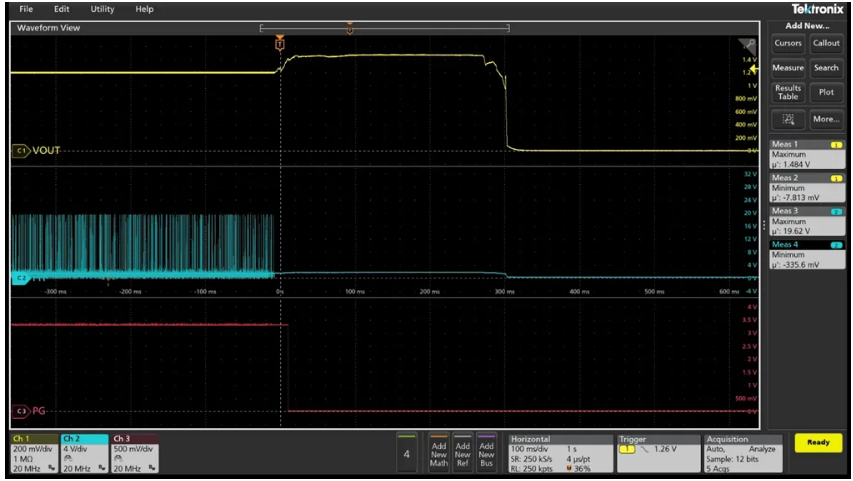The width and height of the screenshot is (853, 481).
Task: Click the Add New Bus button
Action: [x=487, y=453]
